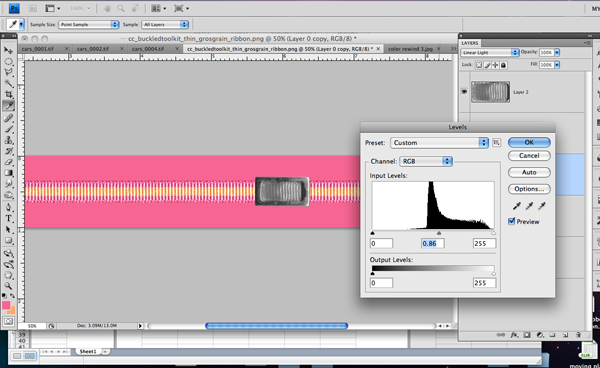Click the Auto button in Levels

tap(529, 172)
